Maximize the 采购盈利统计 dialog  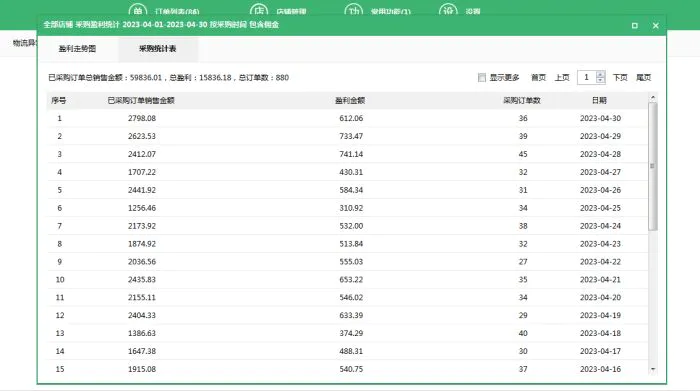pos(634,25)
